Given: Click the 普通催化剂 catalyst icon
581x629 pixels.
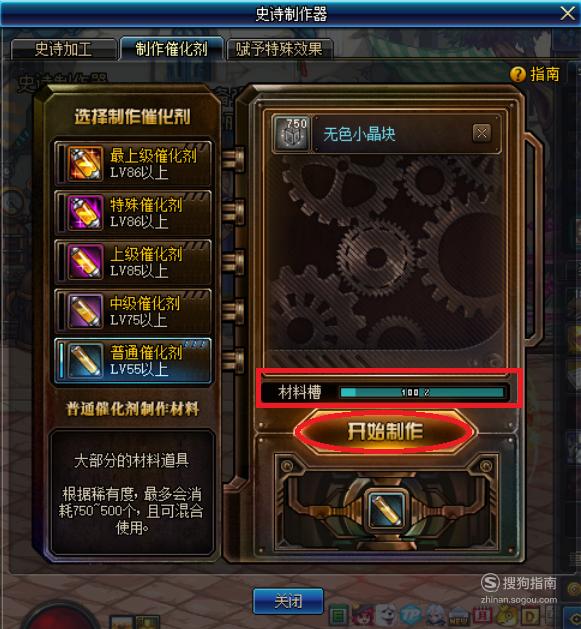Looking at the screenshot, I should click(x=84, y=361).
